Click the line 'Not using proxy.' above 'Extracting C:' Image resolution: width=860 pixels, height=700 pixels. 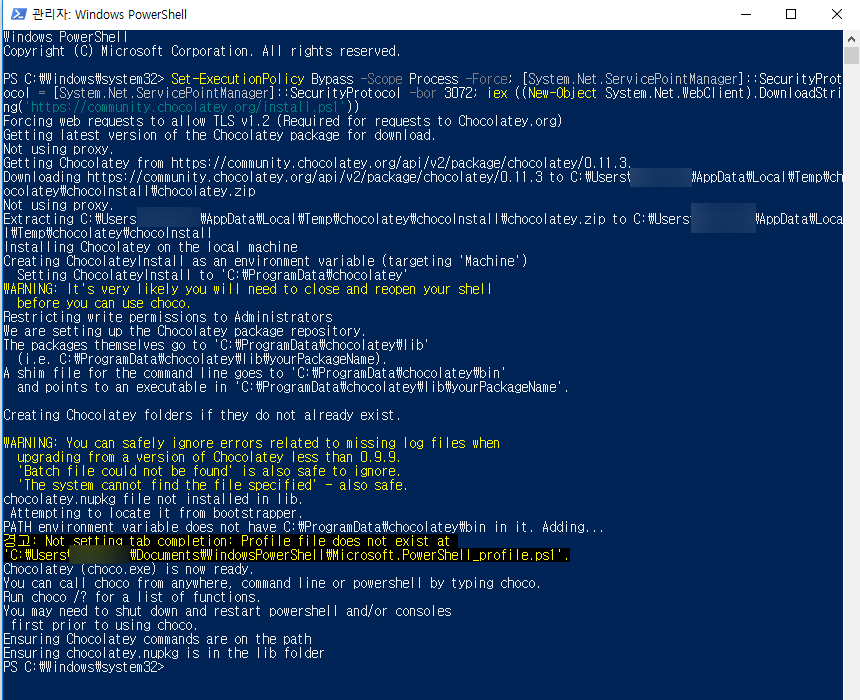pyautogui.click(x=59, y=205)
